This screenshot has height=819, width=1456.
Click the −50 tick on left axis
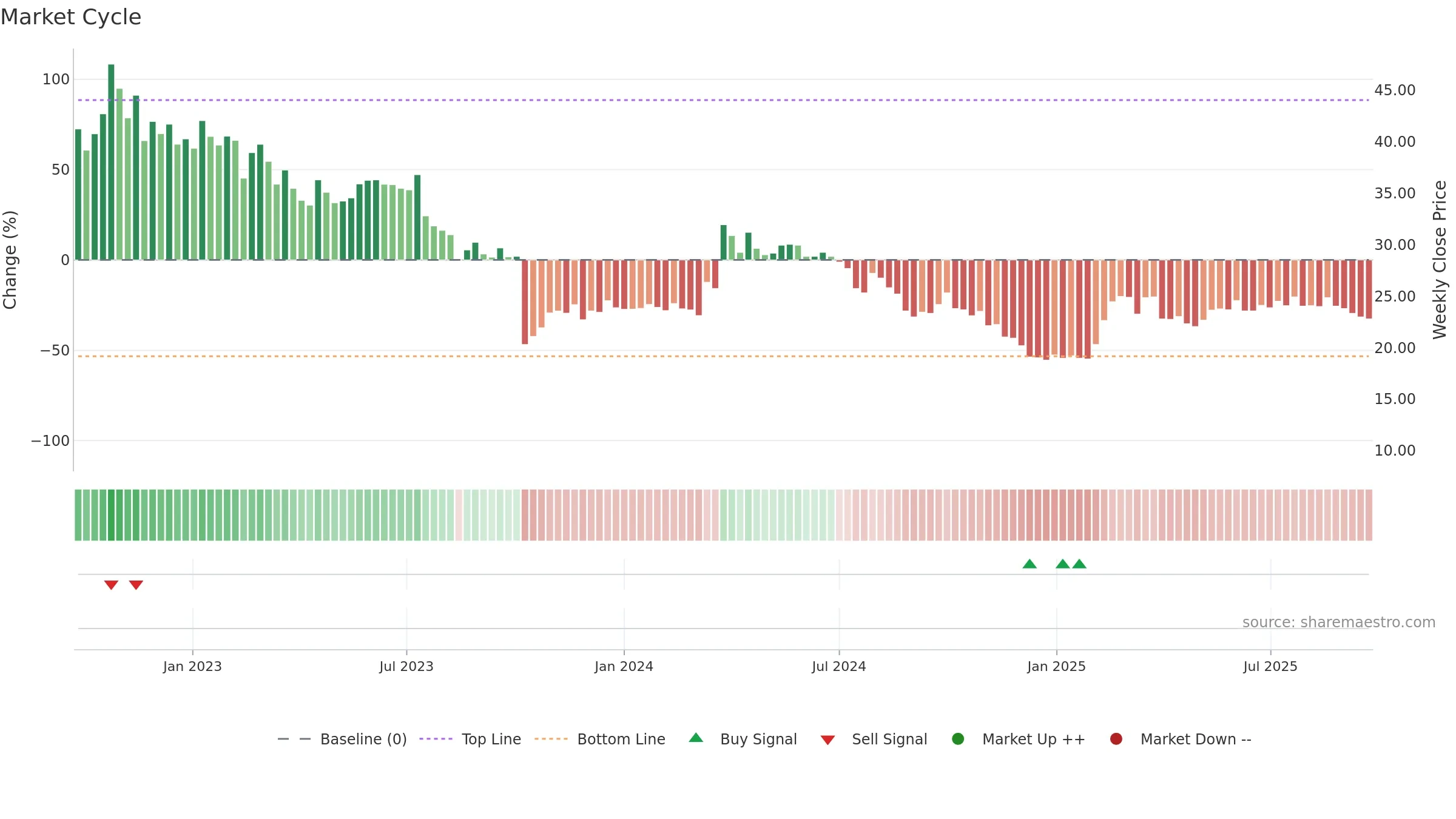pyautogui.click(x=55, y=350)
